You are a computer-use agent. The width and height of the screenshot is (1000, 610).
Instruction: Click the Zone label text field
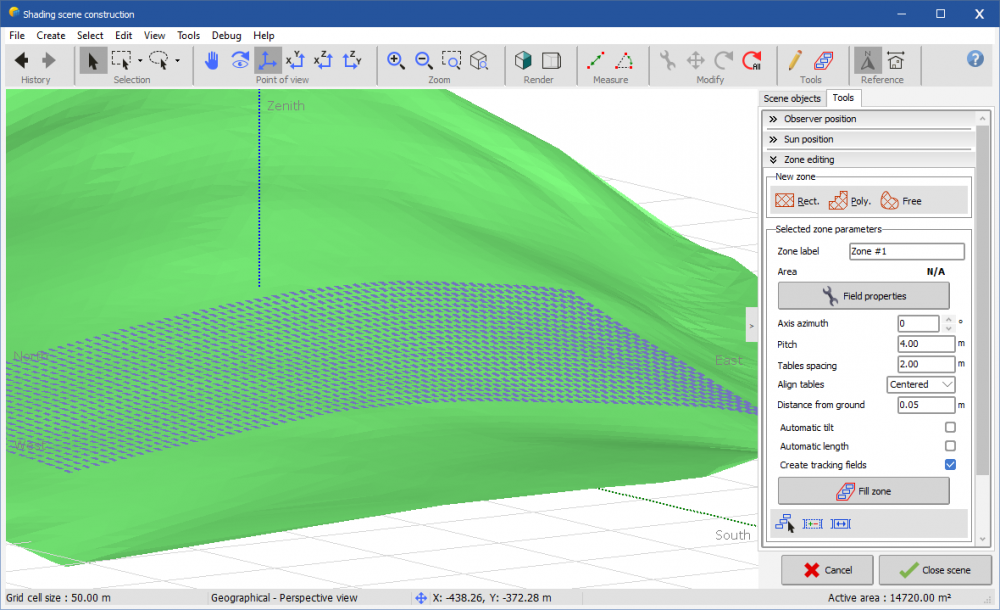tap(906, 252)
